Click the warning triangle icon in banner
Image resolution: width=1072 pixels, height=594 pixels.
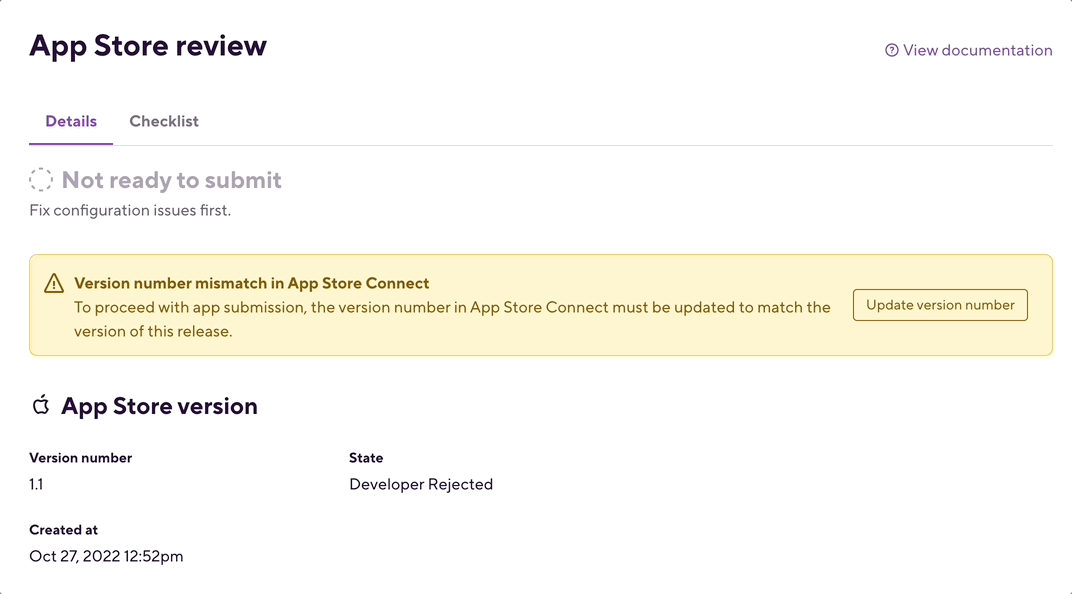(x=54, y=283)
